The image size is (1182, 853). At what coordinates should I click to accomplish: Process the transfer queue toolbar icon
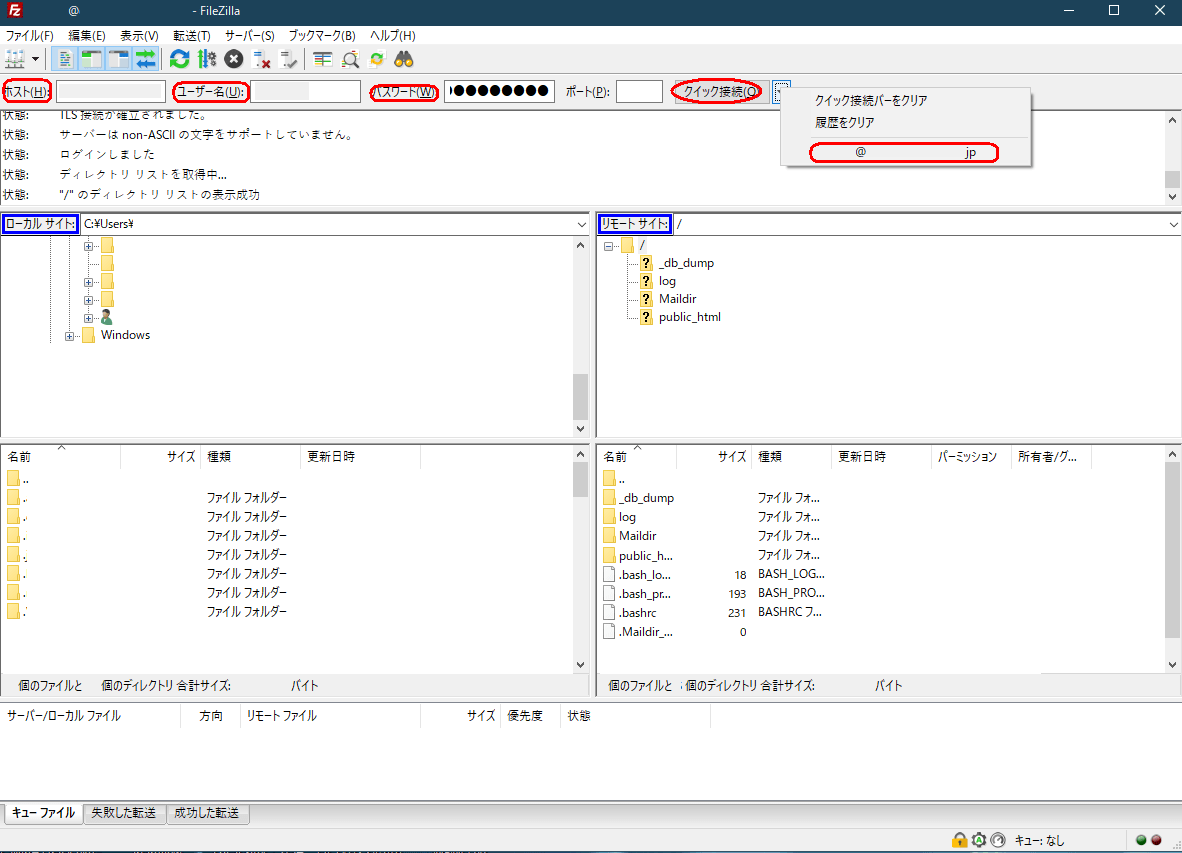(207, 59)
